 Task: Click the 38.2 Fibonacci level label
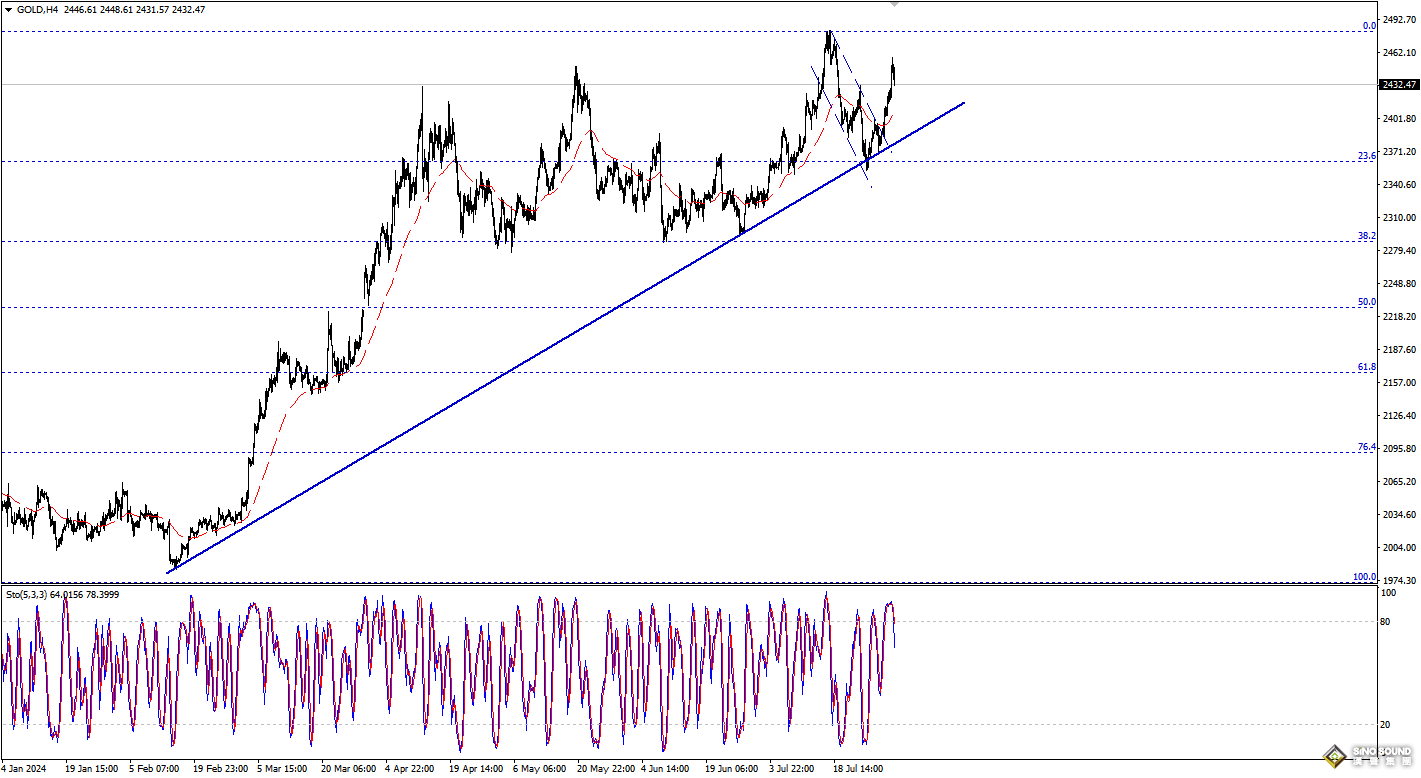click(1366, 236)
